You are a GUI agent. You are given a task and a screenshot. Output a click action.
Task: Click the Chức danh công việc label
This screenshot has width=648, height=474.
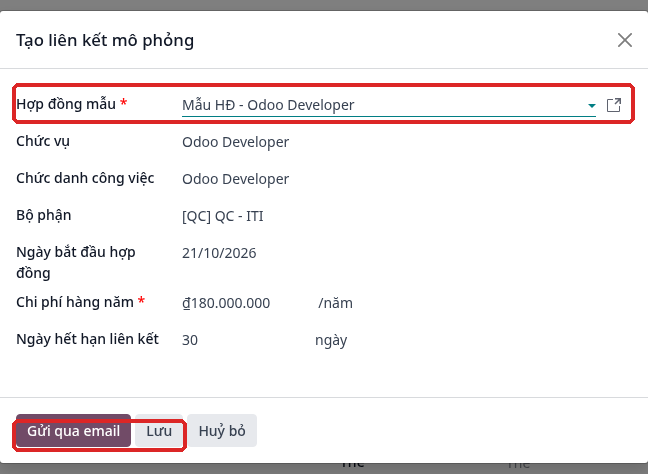(85, 178)
